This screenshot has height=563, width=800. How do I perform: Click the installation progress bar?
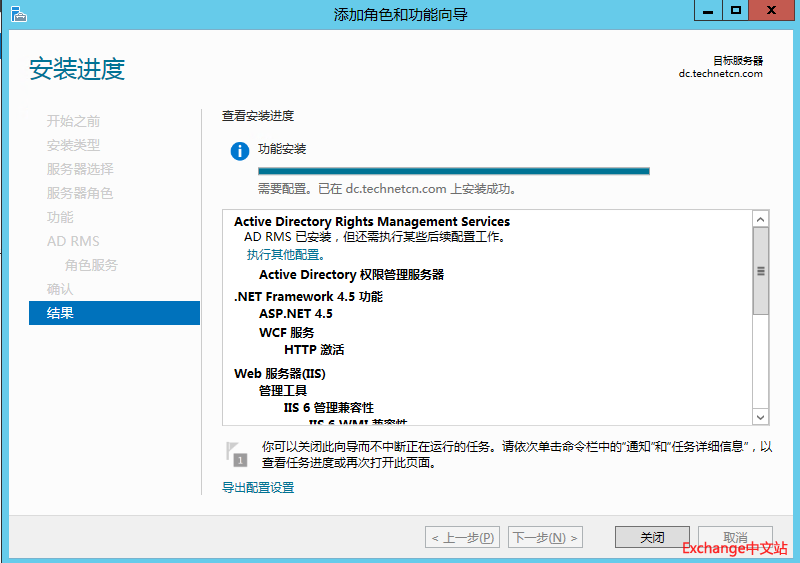pyautogui.click(x=453, y=171)
